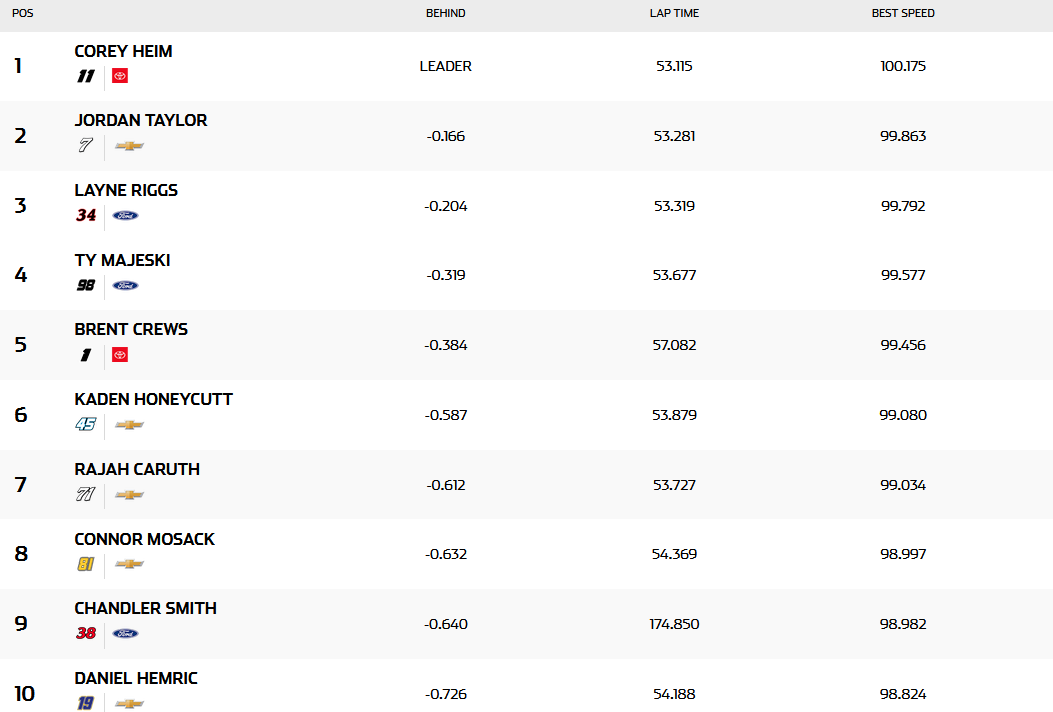This screenshot has width=1053, height=712.
Task: Click Layne Riggs' number 34 badge
Action: (x=86, y=216)
